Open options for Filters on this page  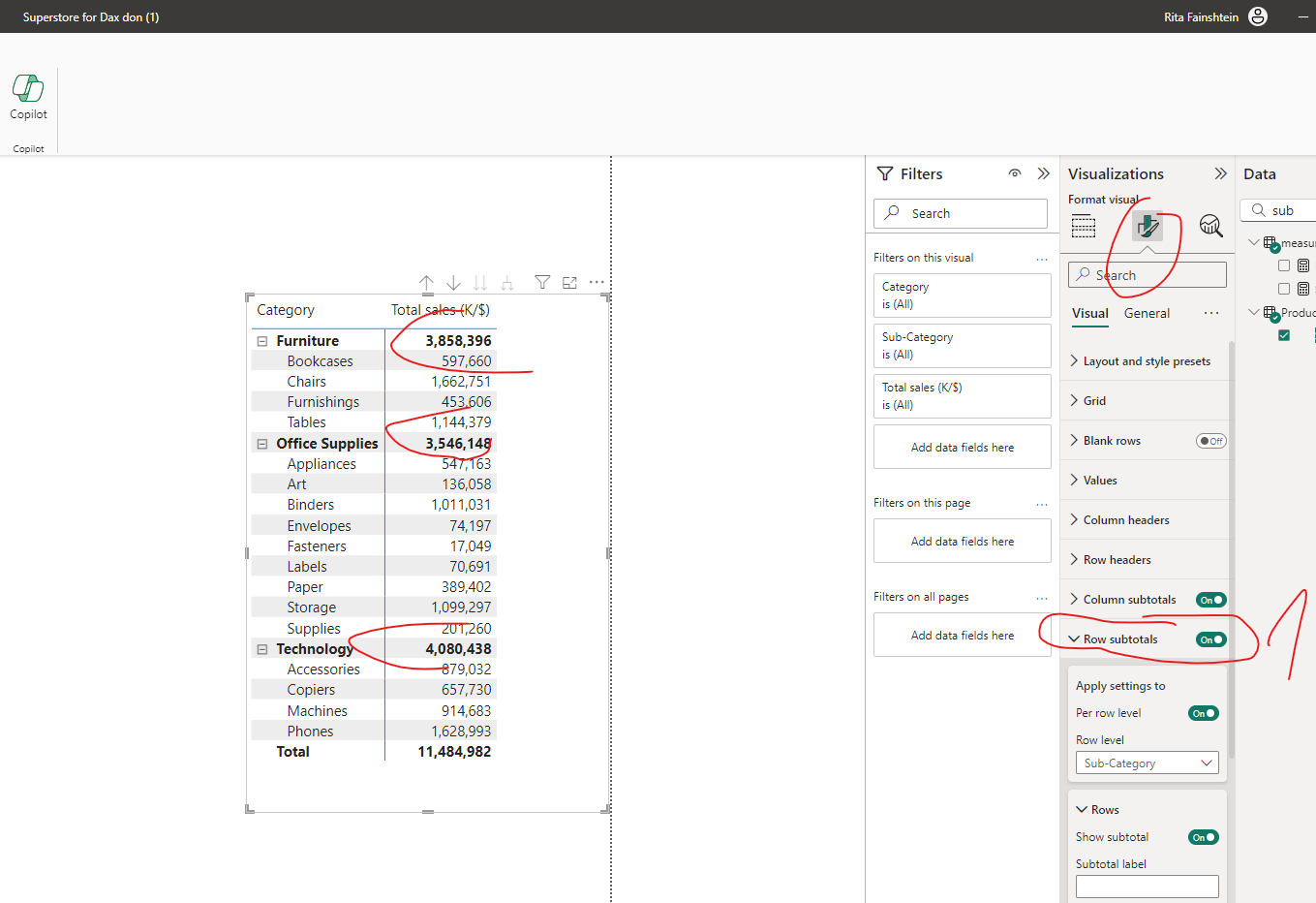(1042, 504)
